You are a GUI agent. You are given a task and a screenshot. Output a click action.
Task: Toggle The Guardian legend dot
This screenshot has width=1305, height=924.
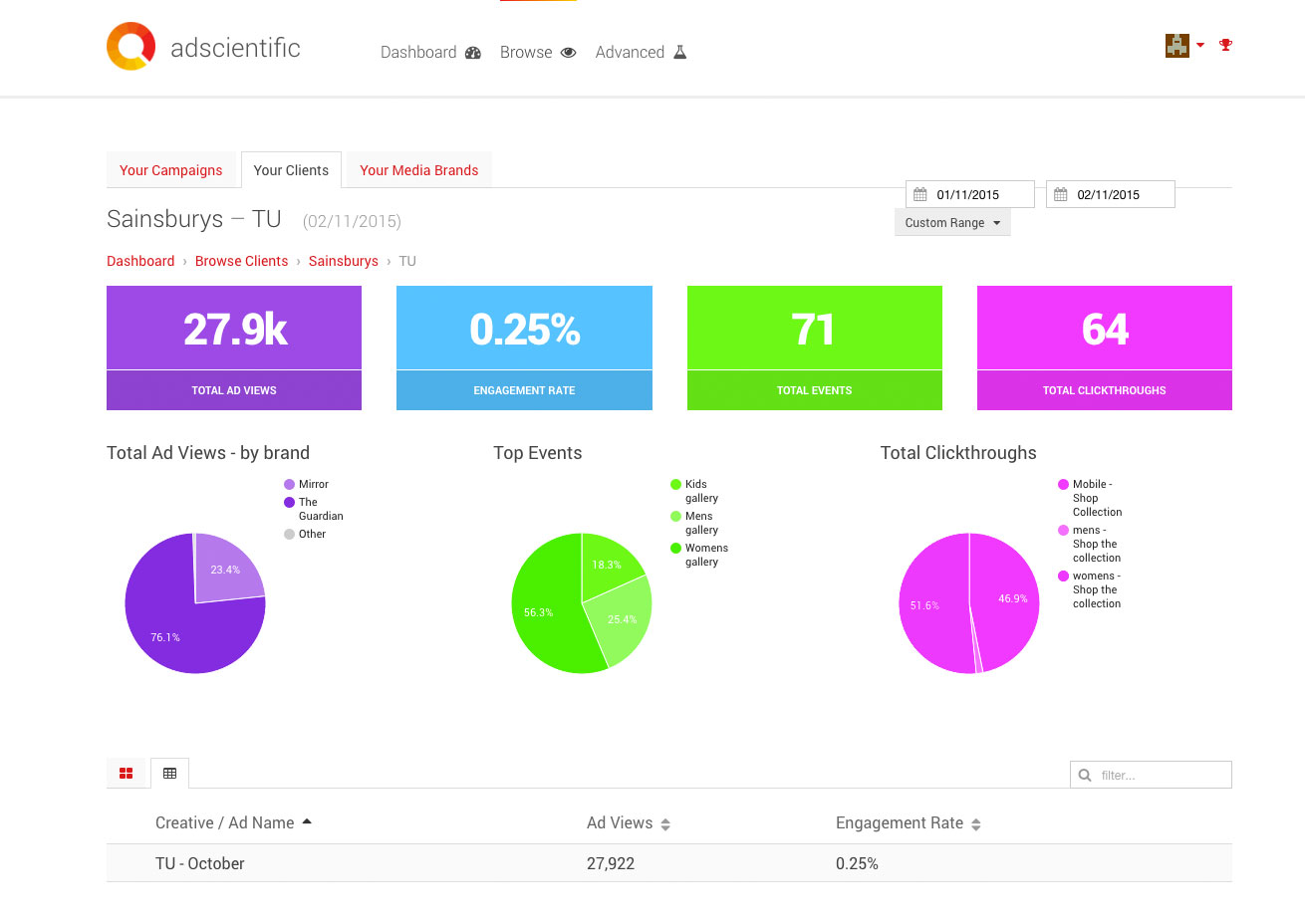pyautogui.click(x=290, y=503)
